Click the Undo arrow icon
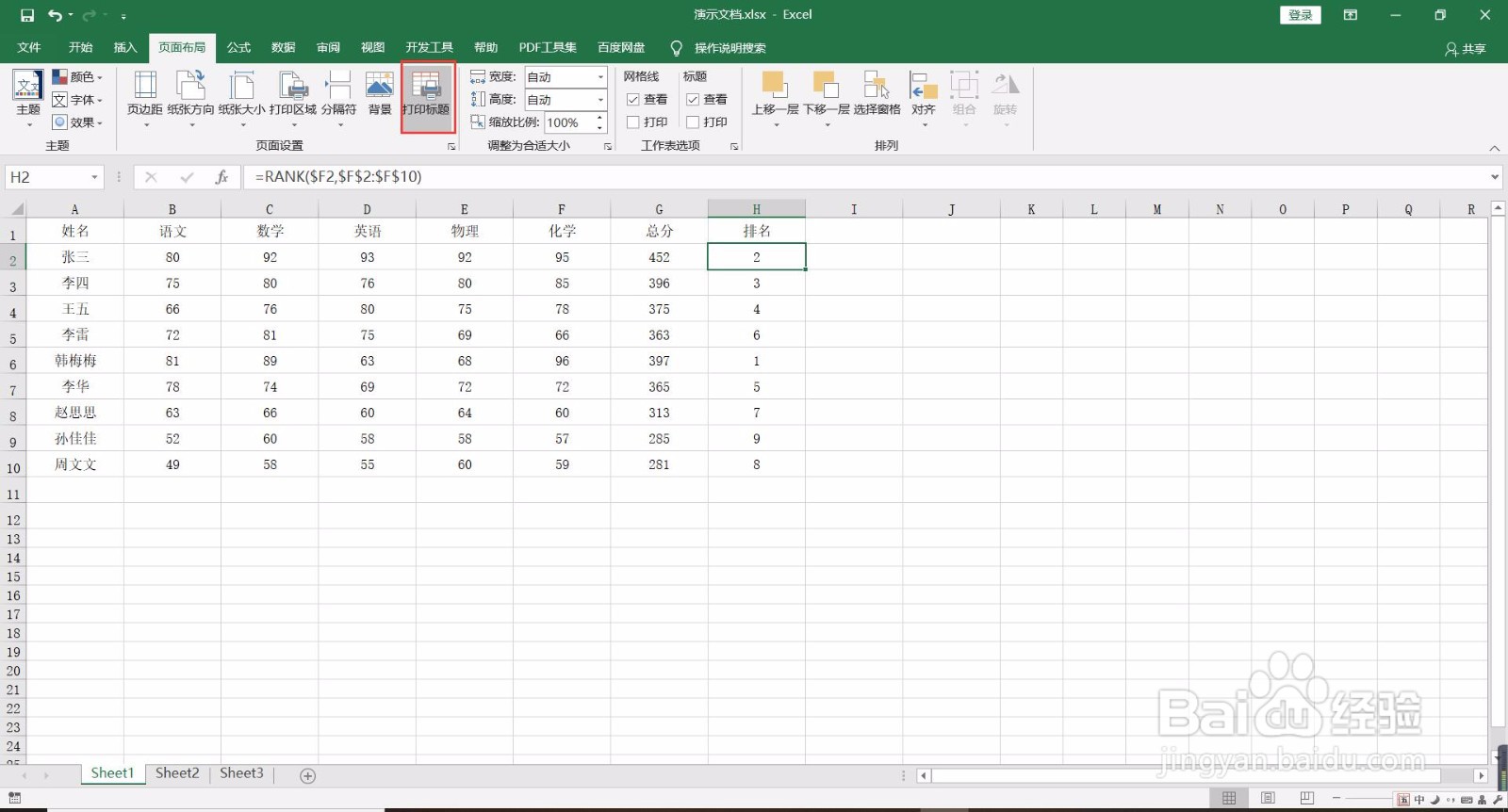1508x812 pixels. (56, 15)
